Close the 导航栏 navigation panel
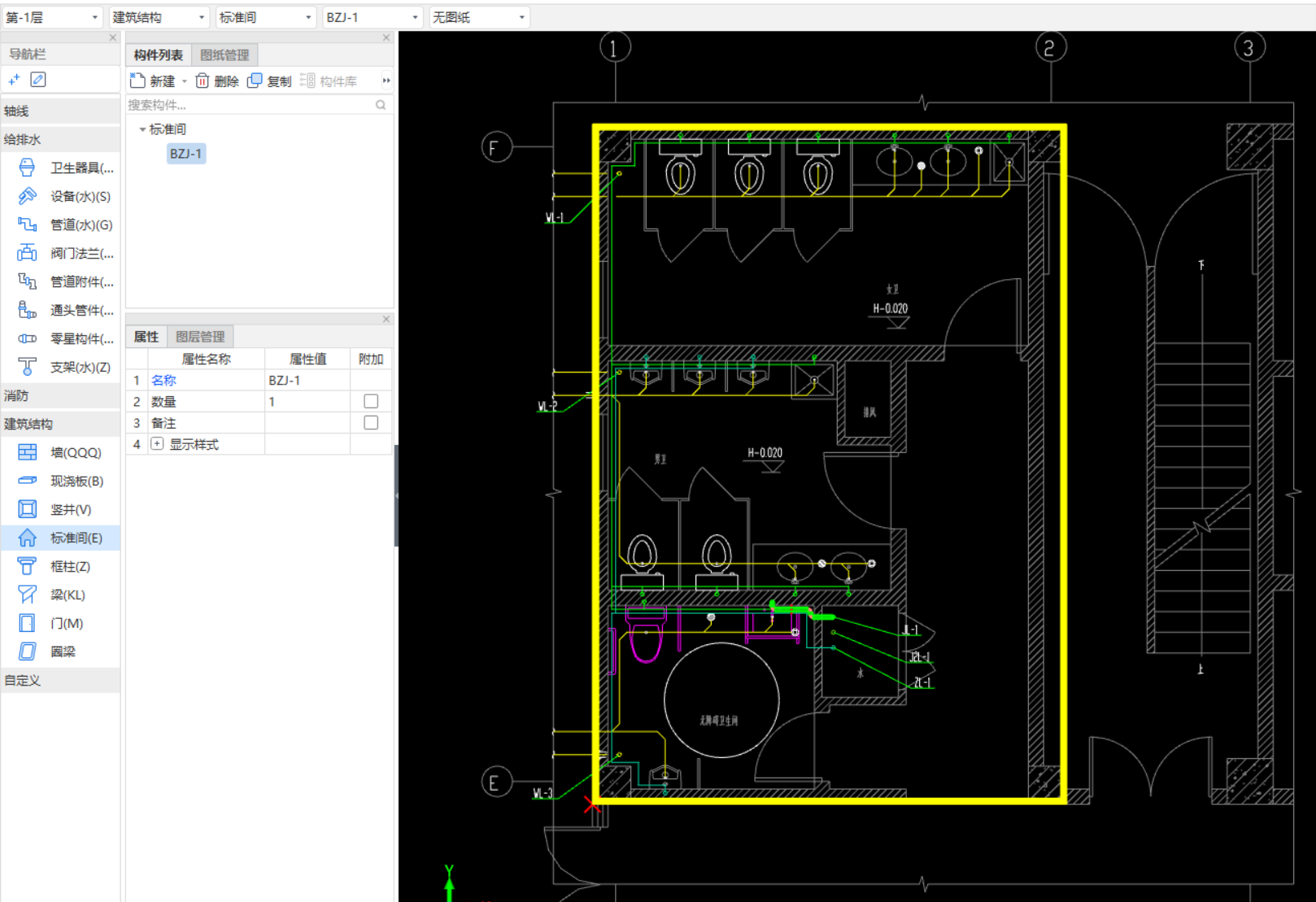The width and height of the screenshot is (1316, 902). (113, 37)
